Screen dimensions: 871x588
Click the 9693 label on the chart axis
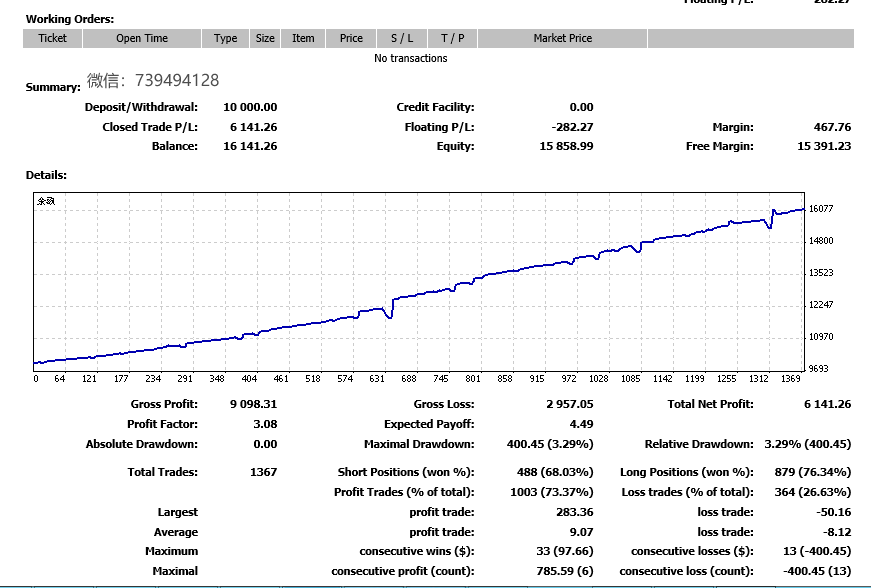(819, 369)
